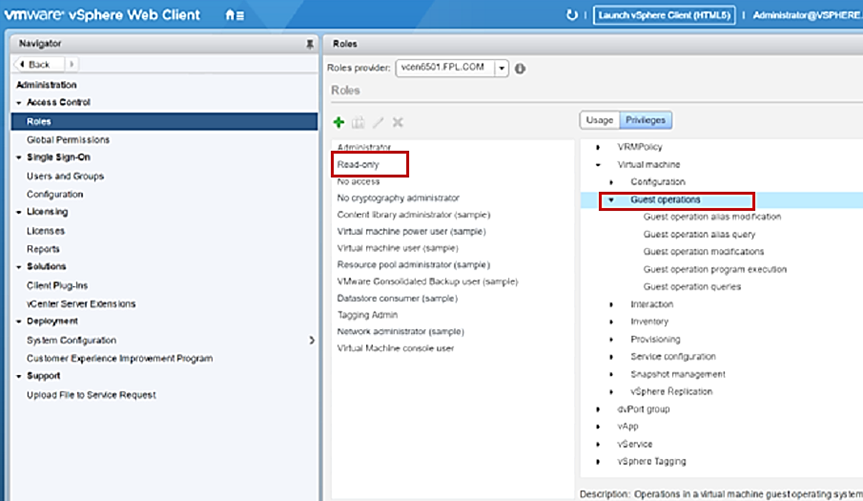Viewport: 863px width, 501px height.
Task: Open vCenter Server Extensions
Action: pos(81,304)
